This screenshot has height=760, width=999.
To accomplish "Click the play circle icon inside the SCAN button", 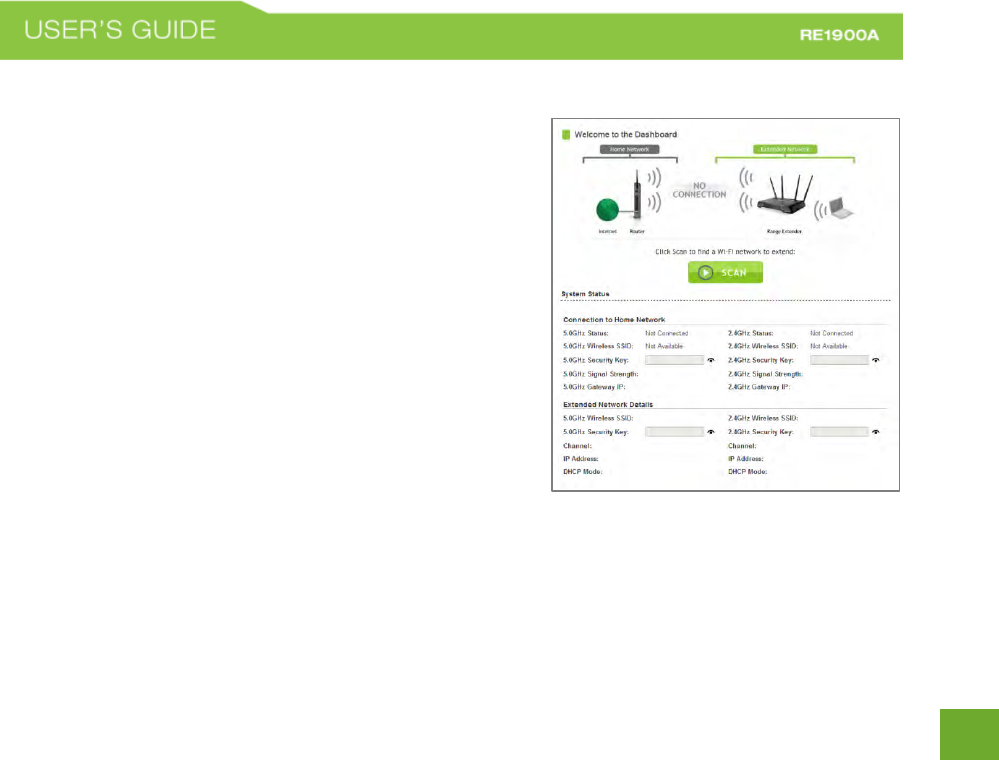I will coord(705,272).
